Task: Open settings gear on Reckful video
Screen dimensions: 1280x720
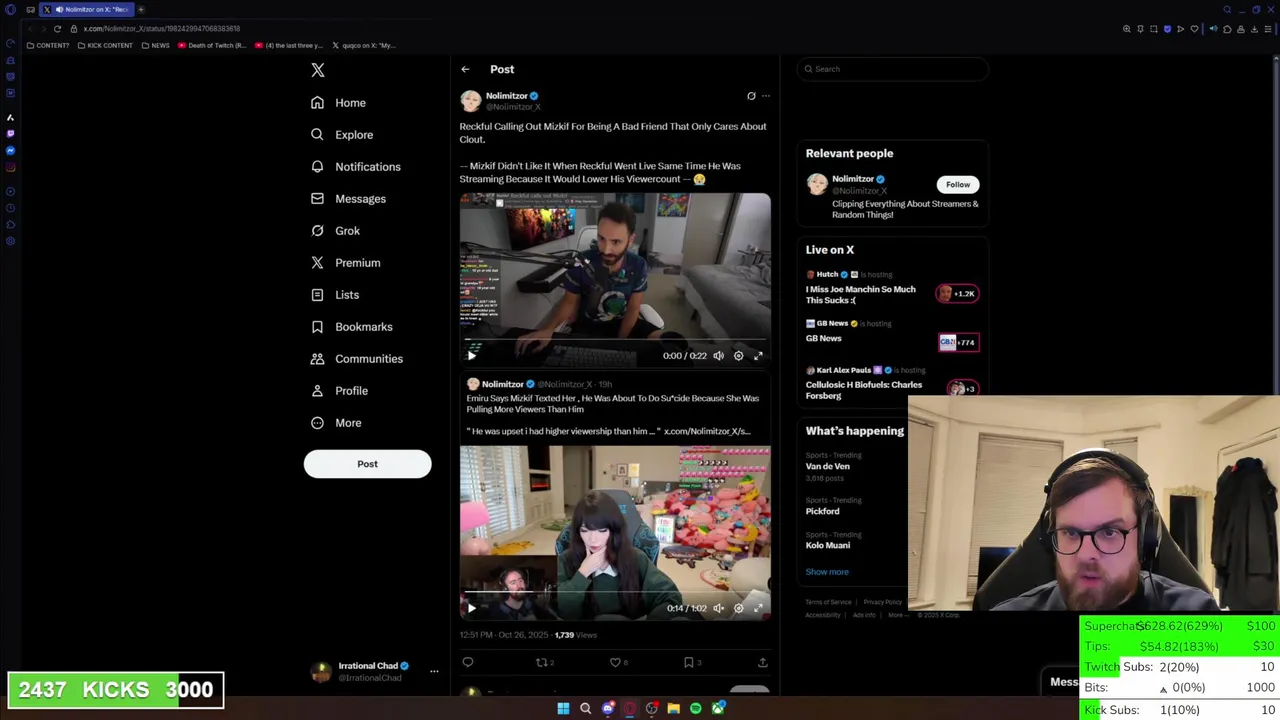Action: [x=739, y=355]
